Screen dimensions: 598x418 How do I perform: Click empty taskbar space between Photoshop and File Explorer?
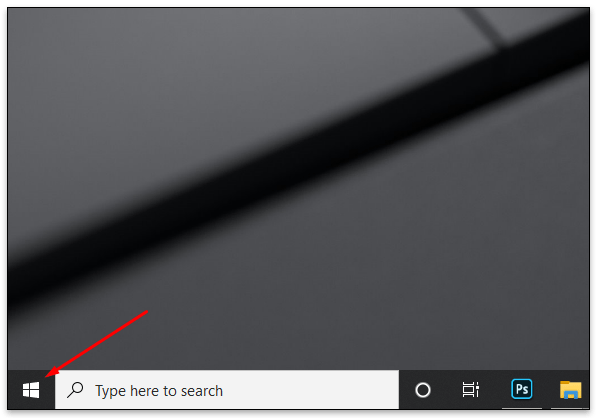pyautogui.click(x=546, y=389)
